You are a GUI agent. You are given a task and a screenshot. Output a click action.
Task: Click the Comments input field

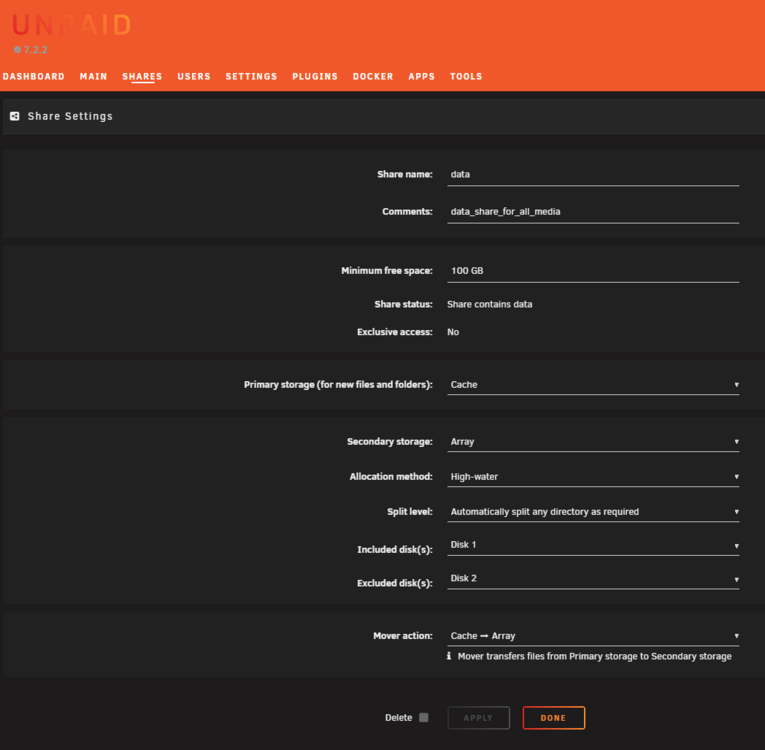coord(593,212)
